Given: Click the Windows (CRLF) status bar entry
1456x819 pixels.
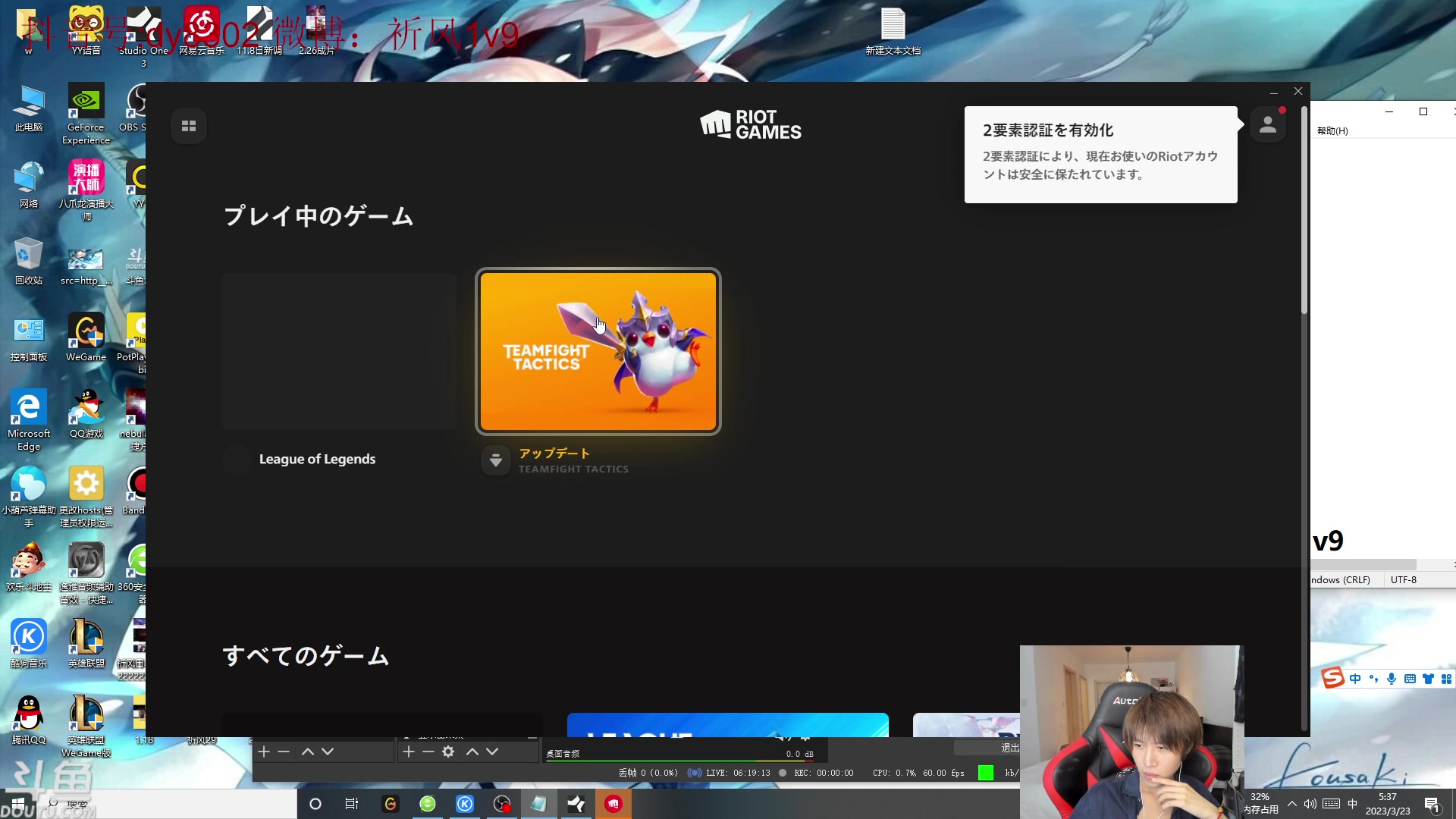Looking at the screenshot, I should pyautogui.click(x=1340, y=579).
